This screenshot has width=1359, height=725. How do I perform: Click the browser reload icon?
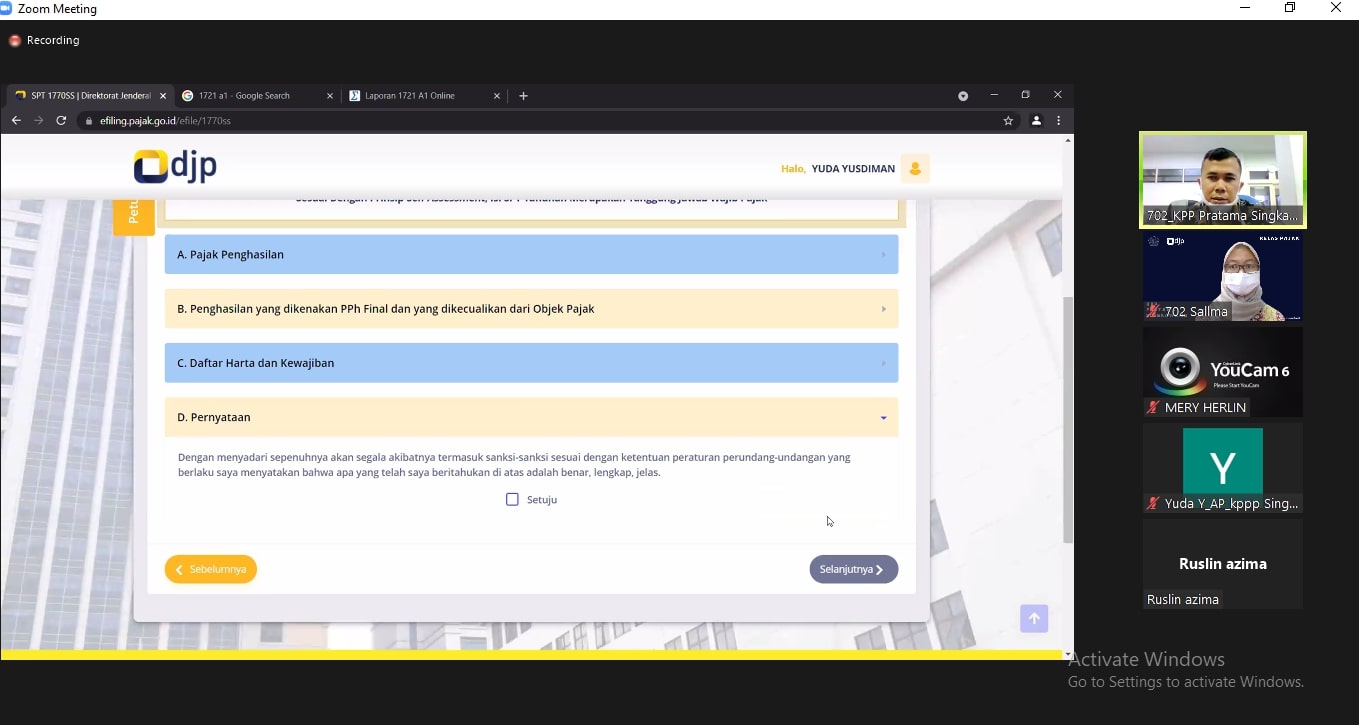(x=61, y=121)
